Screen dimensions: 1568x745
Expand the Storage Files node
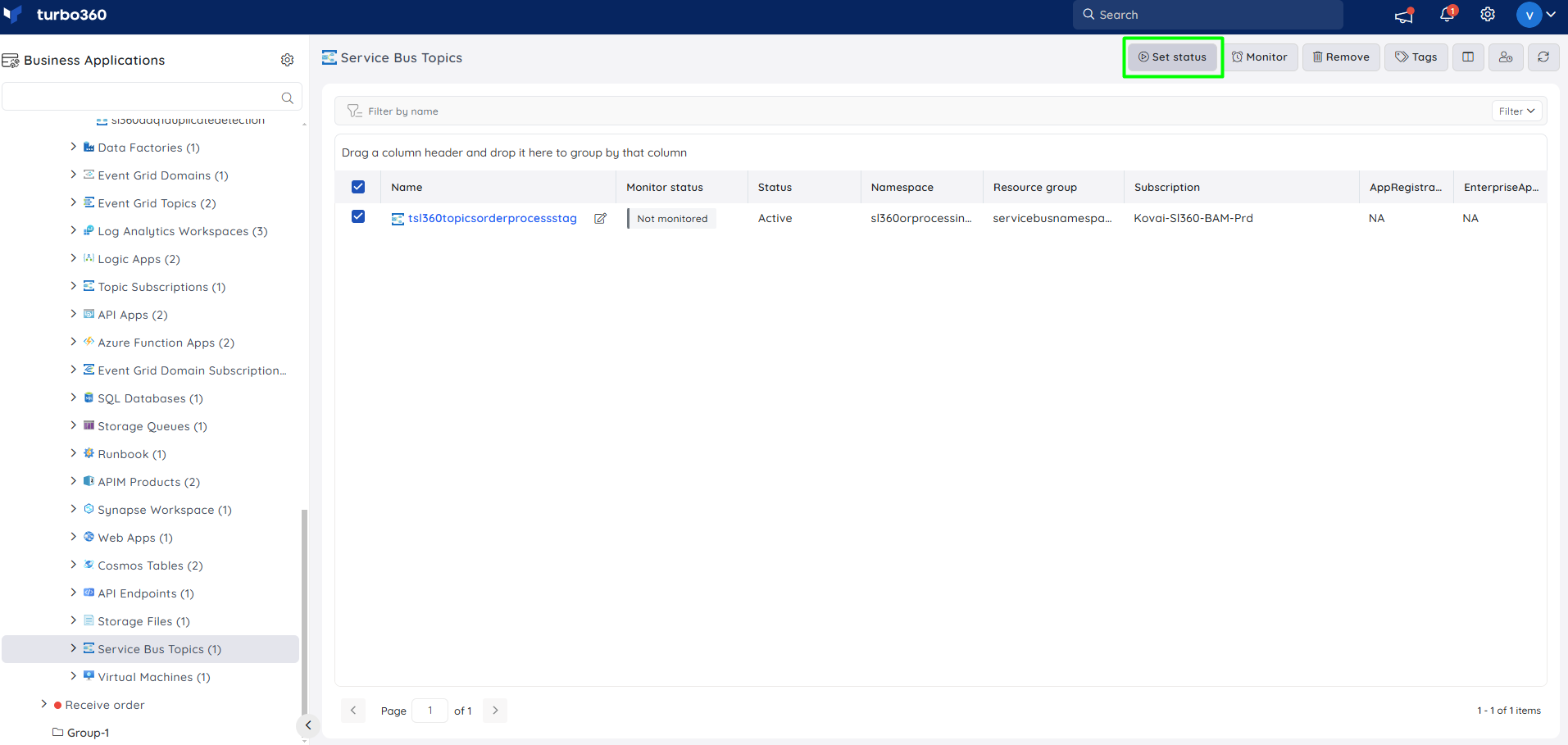[74, 620]
